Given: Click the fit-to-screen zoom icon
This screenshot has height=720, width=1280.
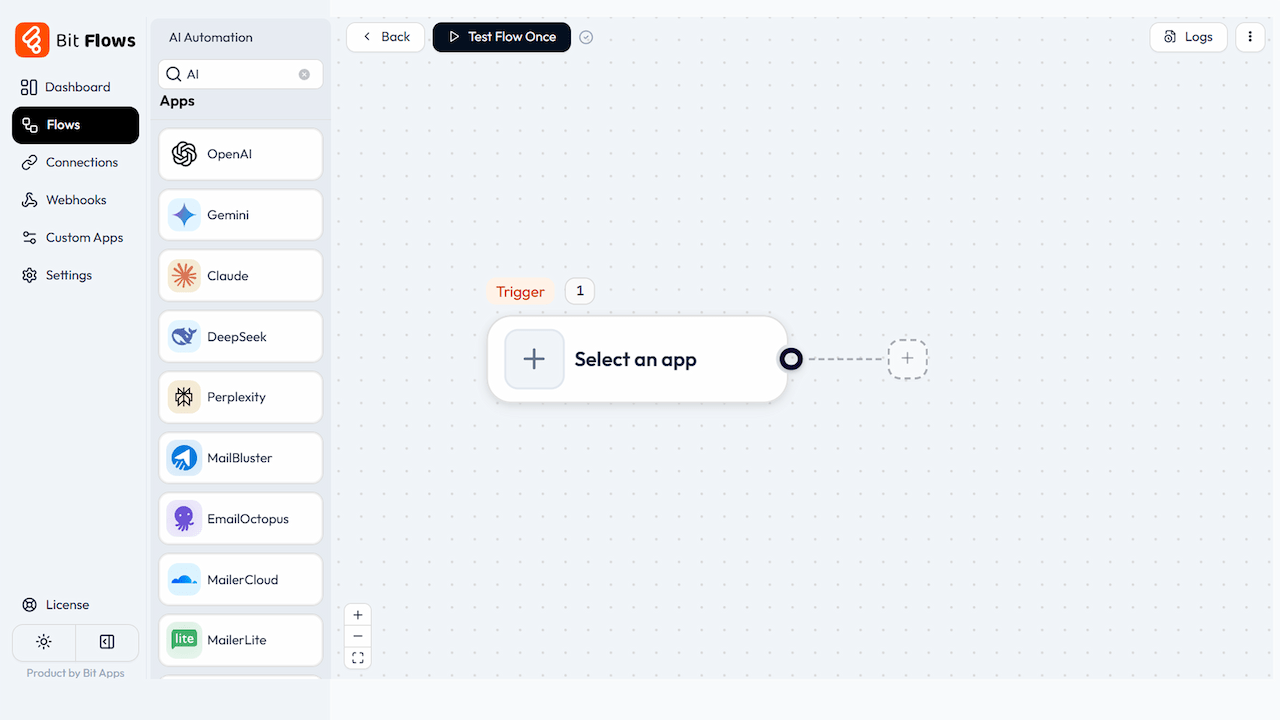Looking at the screenshot, I should point(357,657).
